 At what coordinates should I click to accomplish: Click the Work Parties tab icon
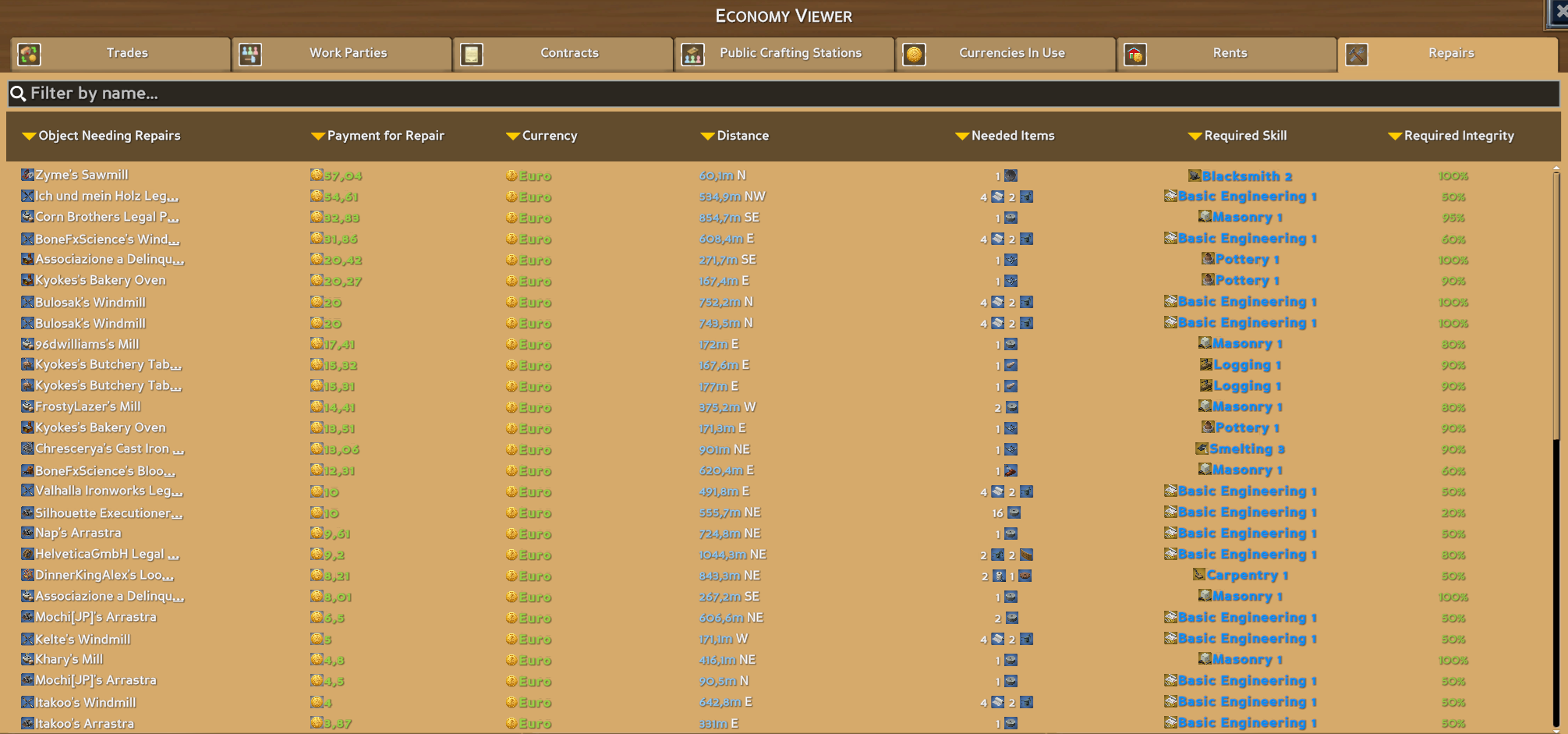tap(250, 54)
